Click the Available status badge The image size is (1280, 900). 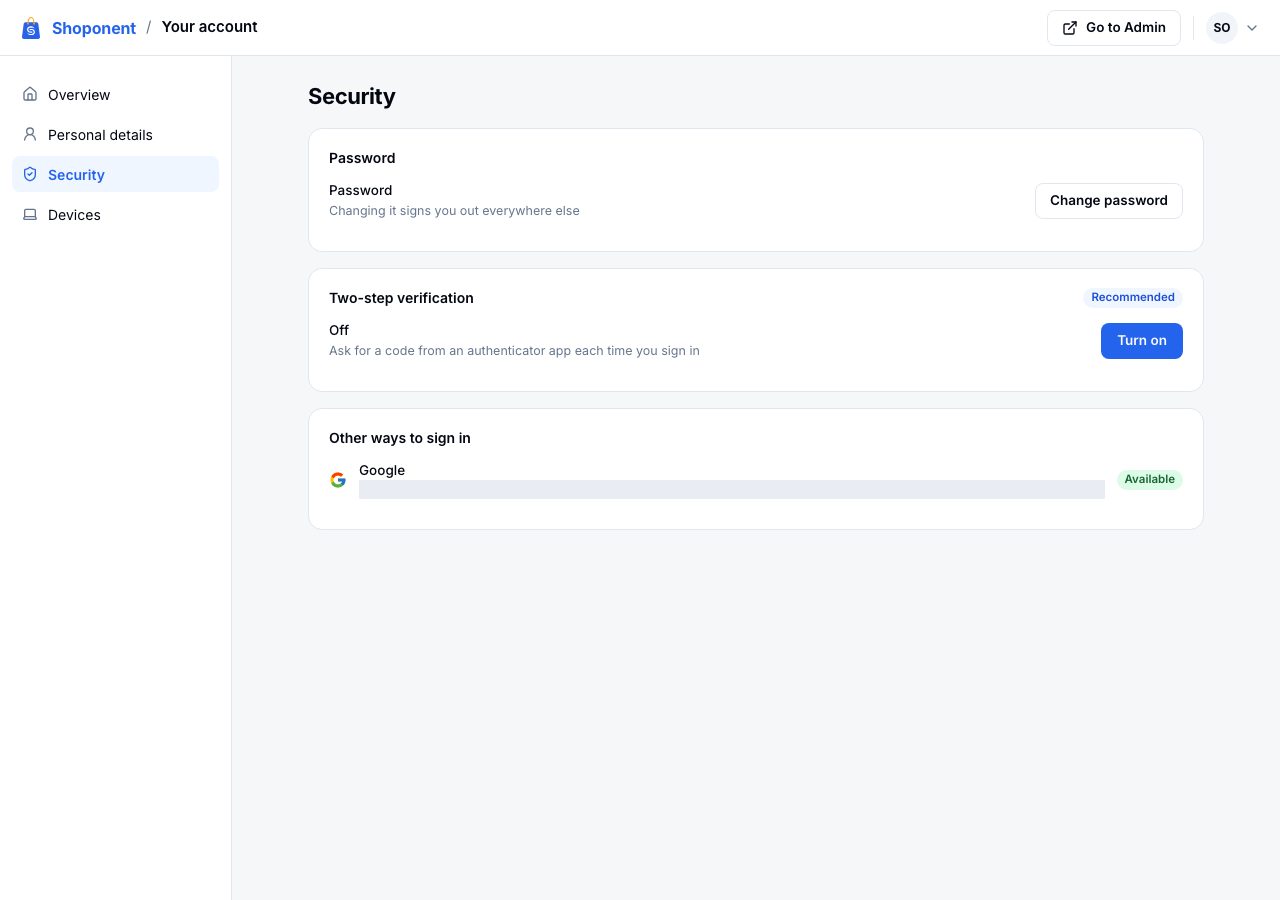tap(1150, 479)
